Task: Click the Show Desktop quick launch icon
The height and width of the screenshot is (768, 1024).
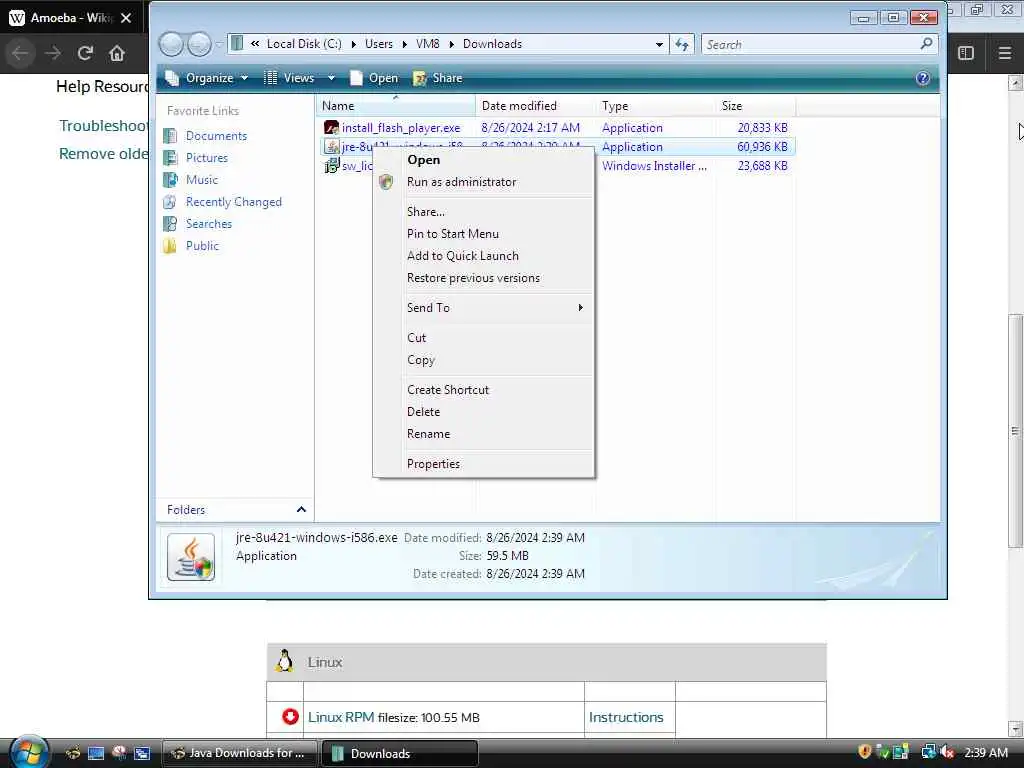Action: (x=95, y=754)
